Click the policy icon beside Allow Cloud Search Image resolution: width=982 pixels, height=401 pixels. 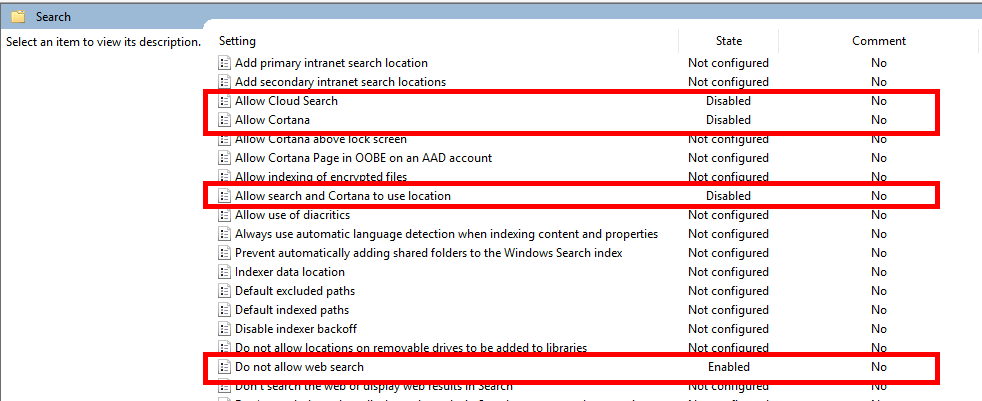coord(225,101)
